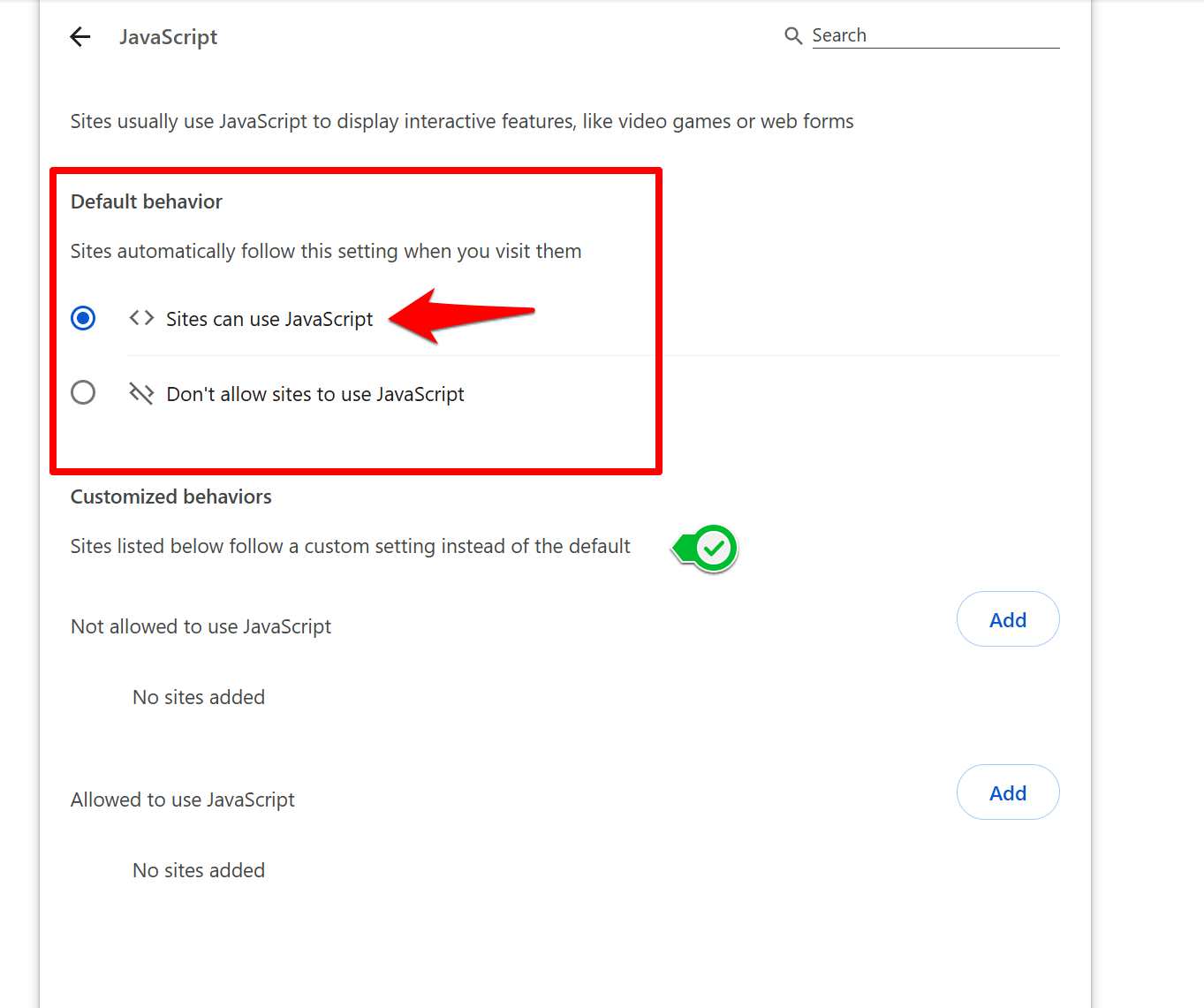Click No sites added under Not allowed list
The height and width of the screenshot is (1008, 1204).
(198, 697)
